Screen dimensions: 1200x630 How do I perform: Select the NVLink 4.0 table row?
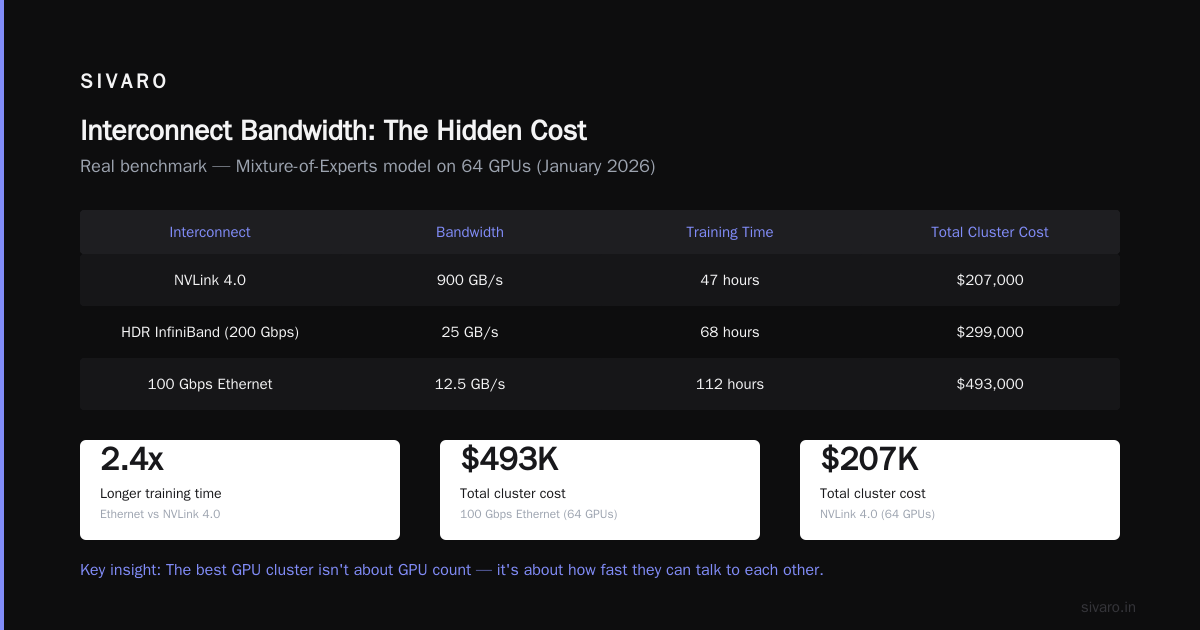[600, 280]
